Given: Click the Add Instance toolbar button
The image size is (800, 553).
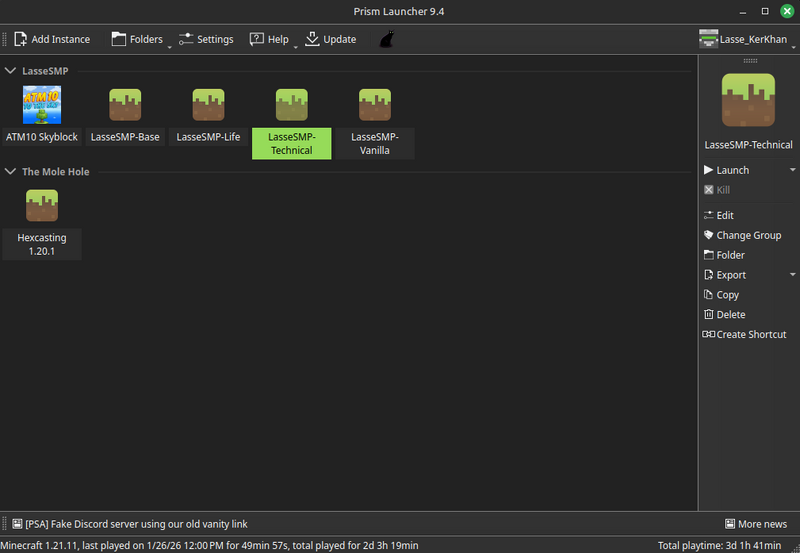Looking at the screenshot, I should pyautogui.click(x=52, y=40).
